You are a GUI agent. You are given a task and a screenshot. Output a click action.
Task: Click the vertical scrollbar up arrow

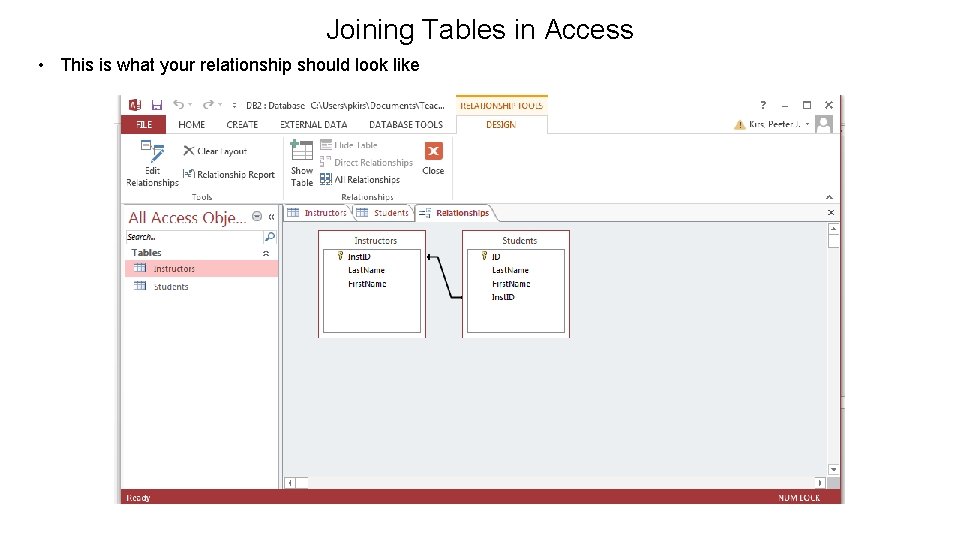click(x=833, y=229)
